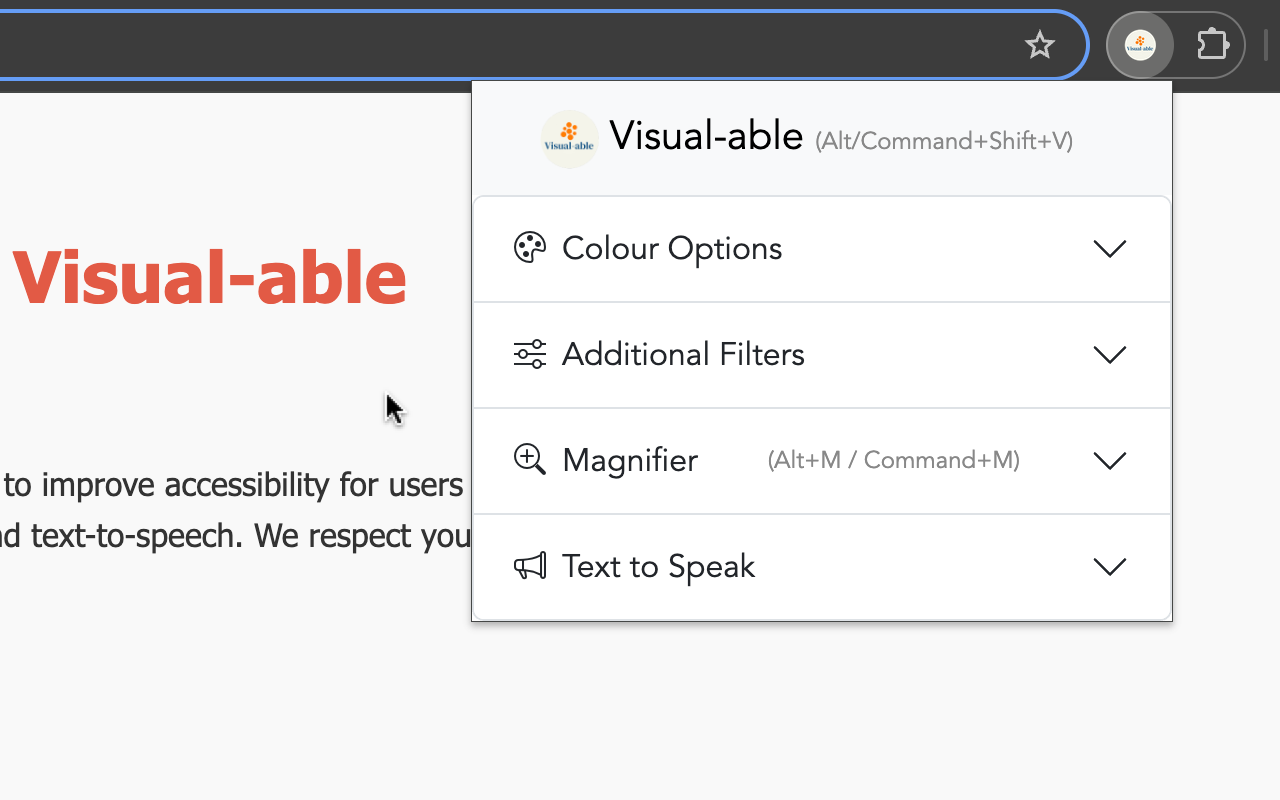The height and width of the screenshot is (800, 1280).
Task: Bookmark this page with the star icon
Action: click(x=1040, y=45)
